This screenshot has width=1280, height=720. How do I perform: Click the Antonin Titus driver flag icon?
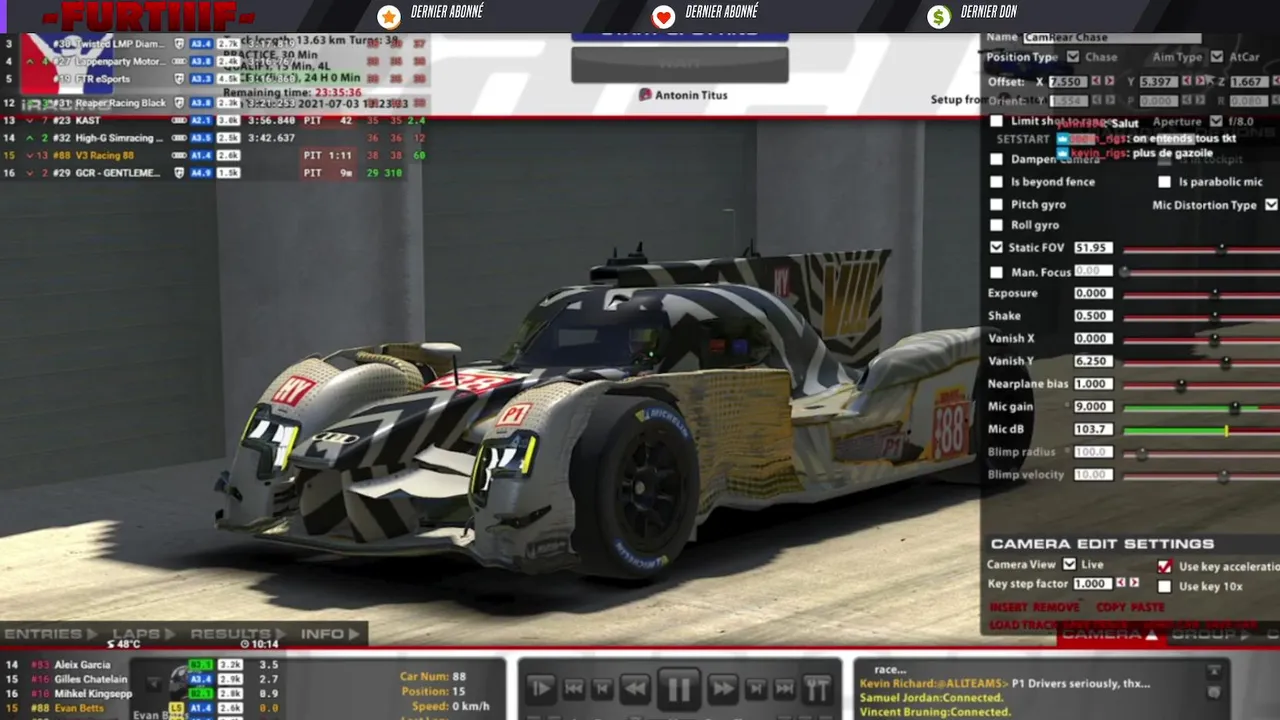coord(645,95)
